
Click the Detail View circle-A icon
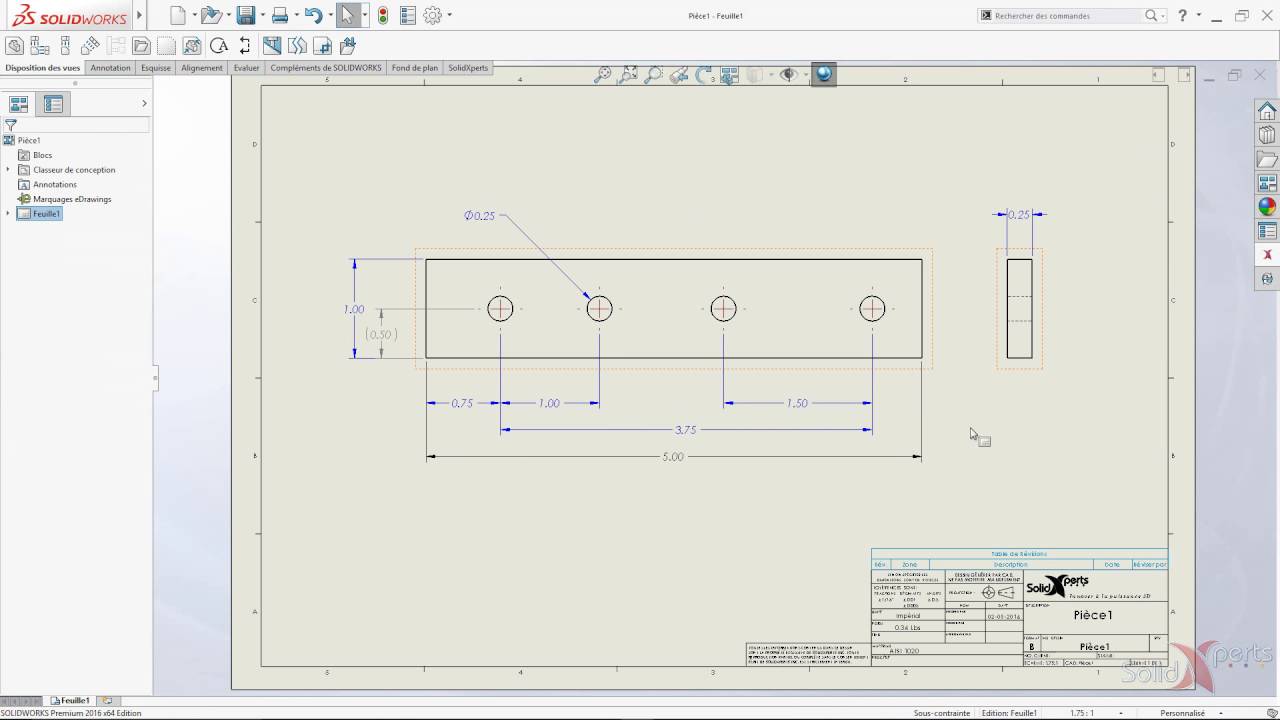[x=218, y=46]
